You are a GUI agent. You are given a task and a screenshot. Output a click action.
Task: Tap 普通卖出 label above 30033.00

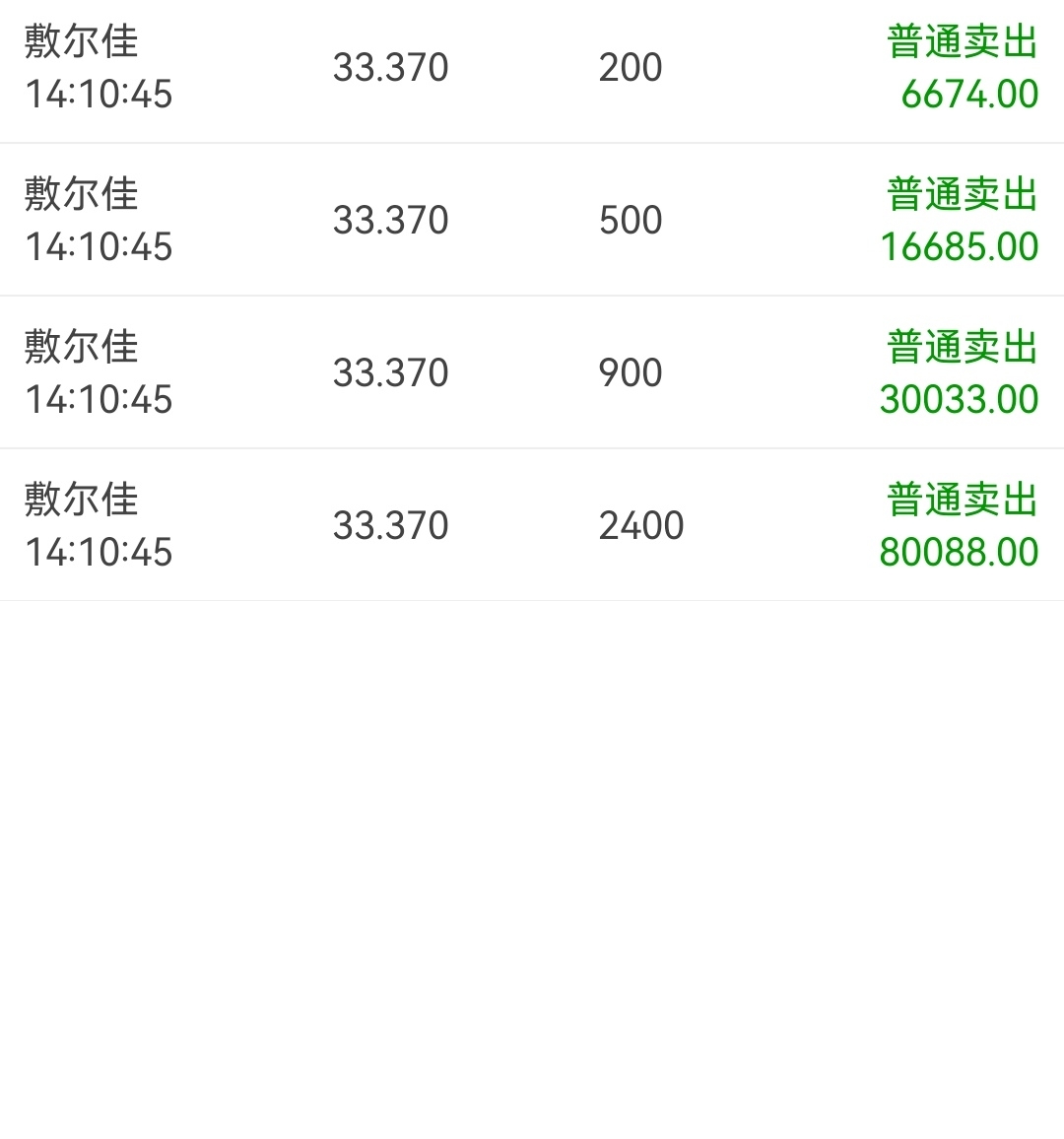(x=963, y=347)
